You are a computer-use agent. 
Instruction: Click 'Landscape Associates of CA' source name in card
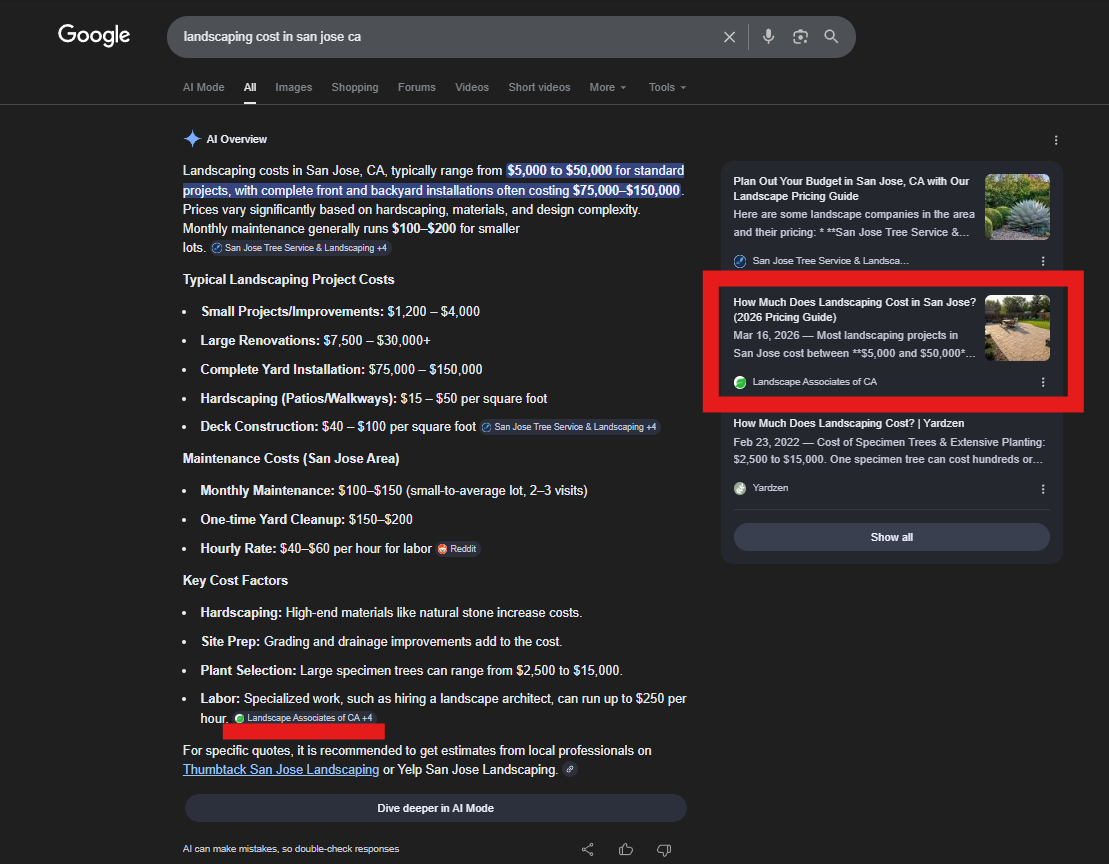tap(814, 382)
